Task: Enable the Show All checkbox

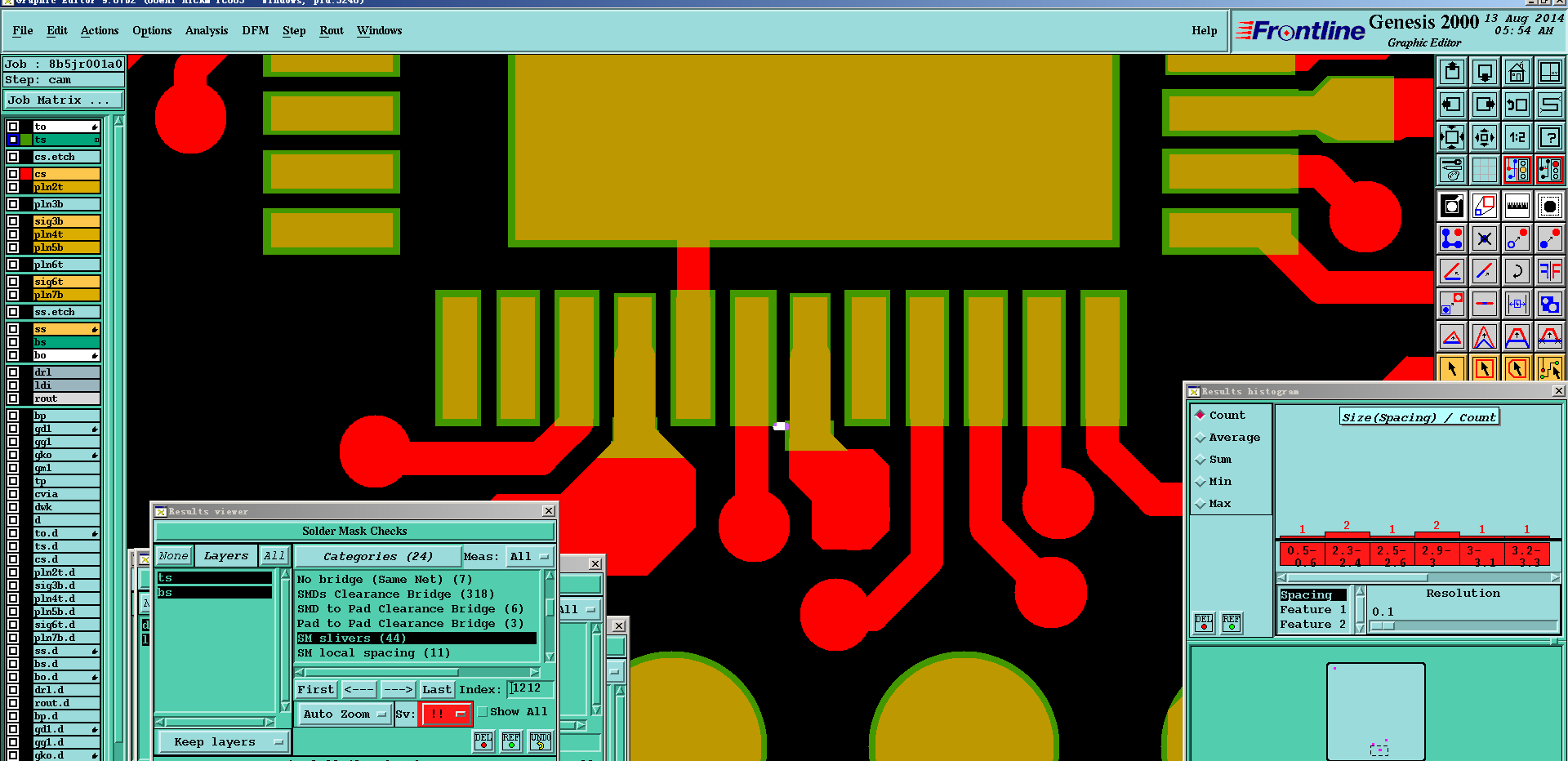Action: 483,712
